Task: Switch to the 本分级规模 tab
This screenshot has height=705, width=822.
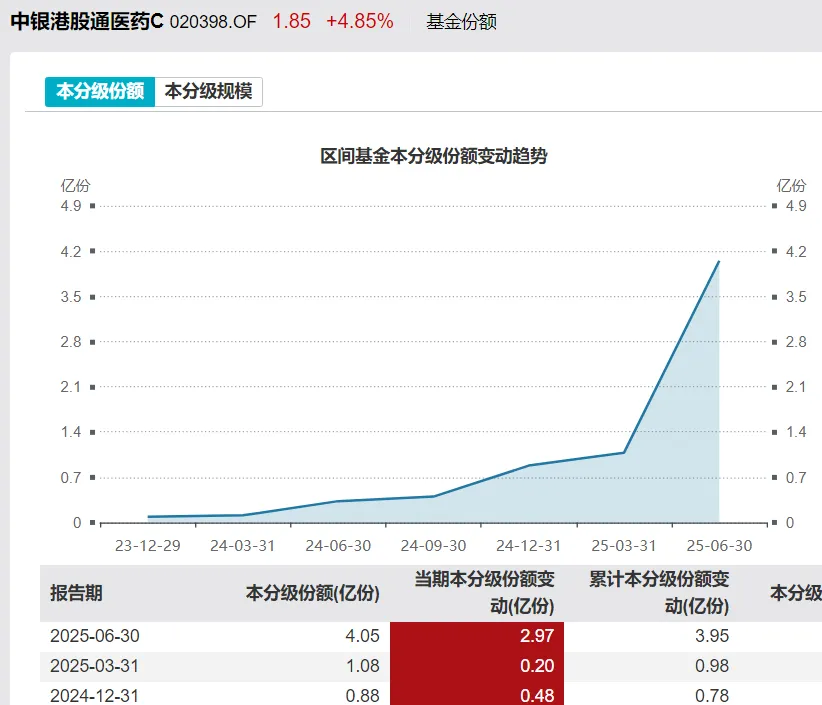Action: click(209, 92)
